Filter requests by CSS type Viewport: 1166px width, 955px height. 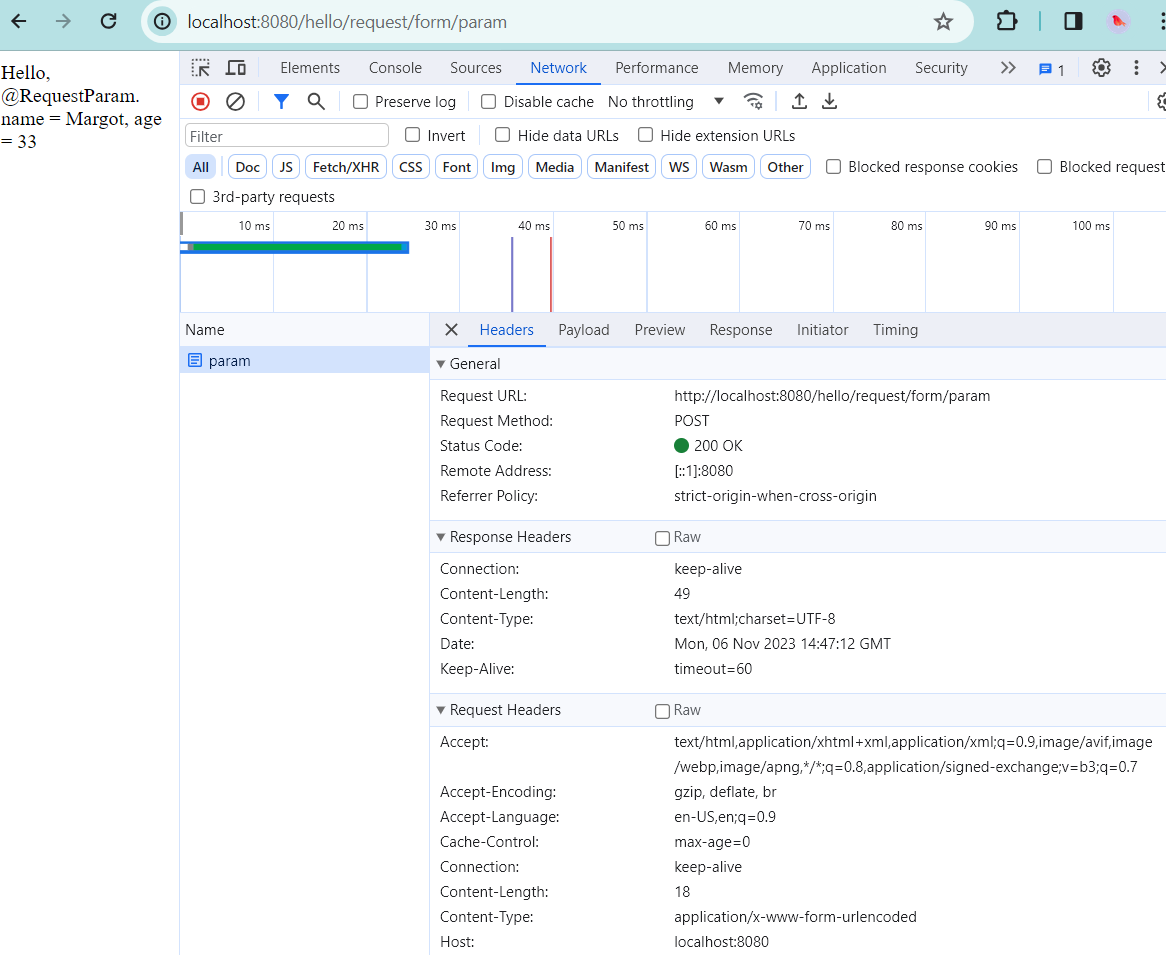point(410,167)
